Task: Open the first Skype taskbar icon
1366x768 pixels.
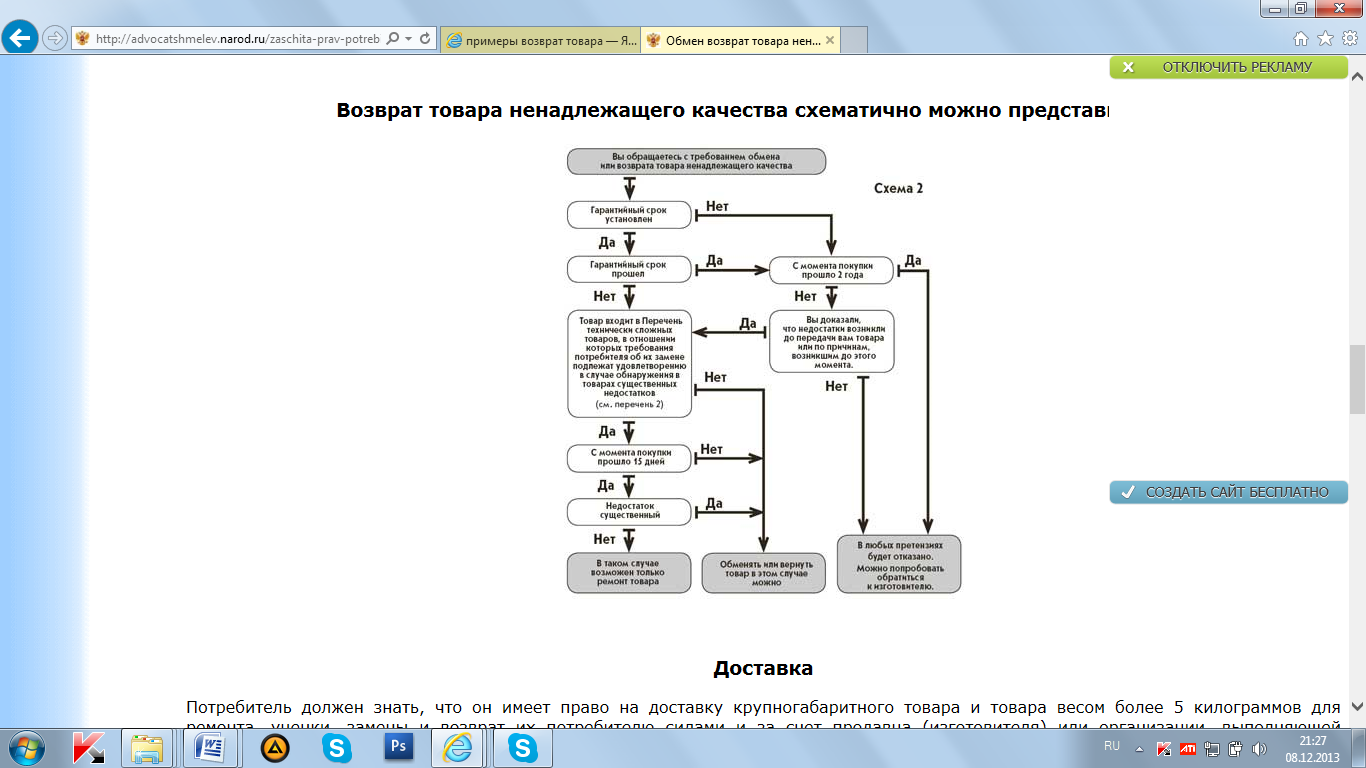Action: point(337,747)
